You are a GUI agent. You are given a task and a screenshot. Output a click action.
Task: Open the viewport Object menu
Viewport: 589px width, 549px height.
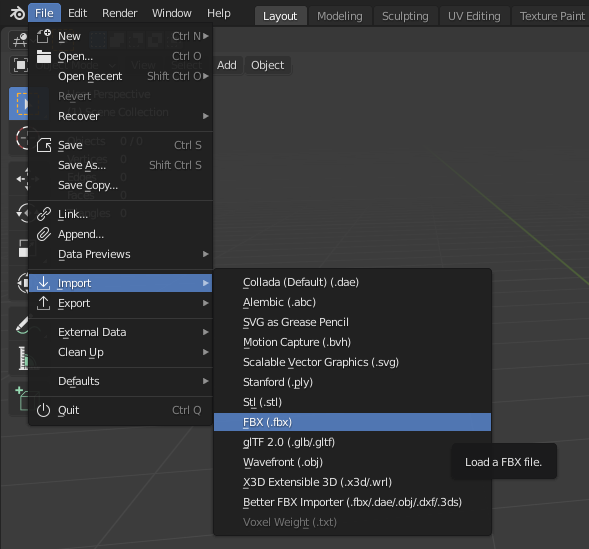click(267, 65)
